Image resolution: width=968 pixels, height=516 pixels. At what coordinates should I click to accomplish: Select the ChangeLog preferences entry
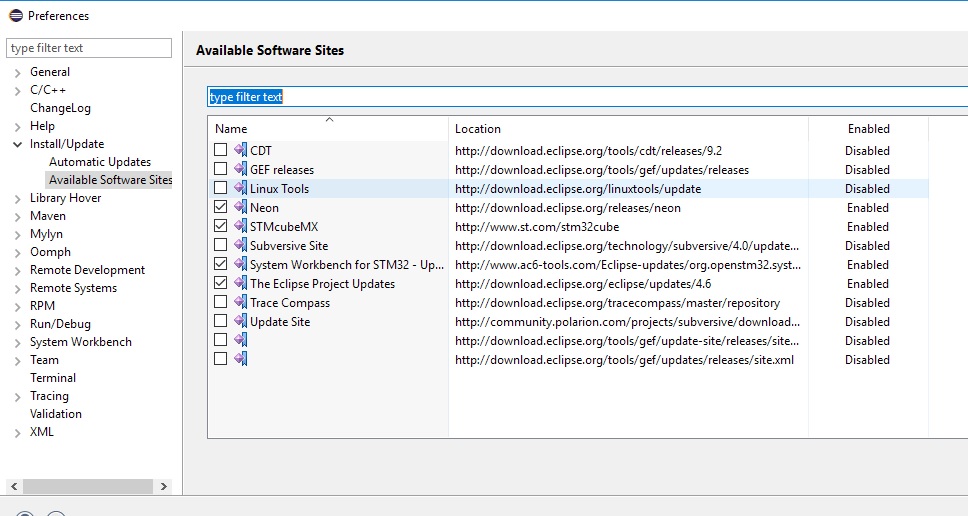[x=60, y=108]
